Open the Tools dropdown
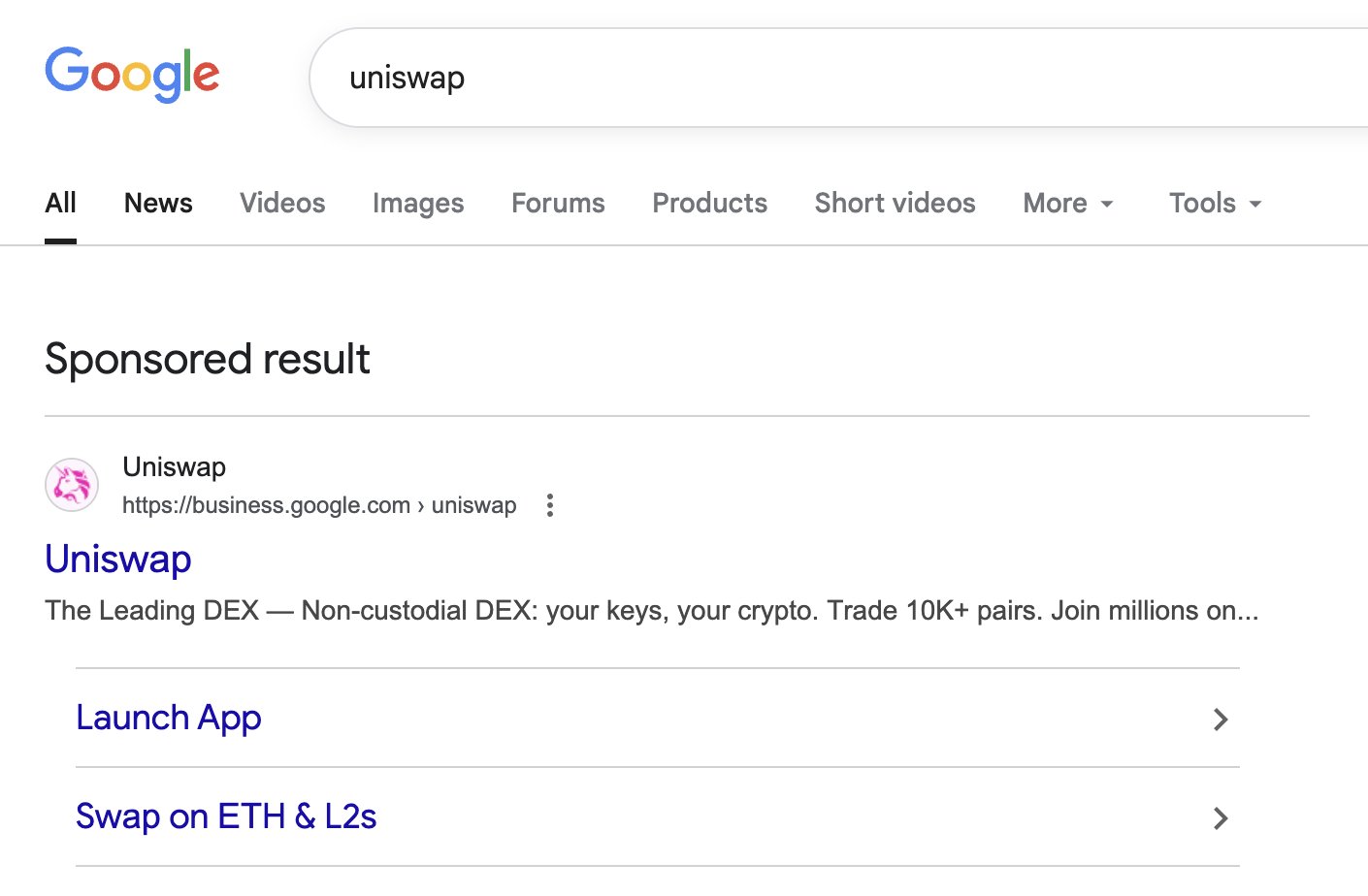The image size is (1368, 896). 1215,204
